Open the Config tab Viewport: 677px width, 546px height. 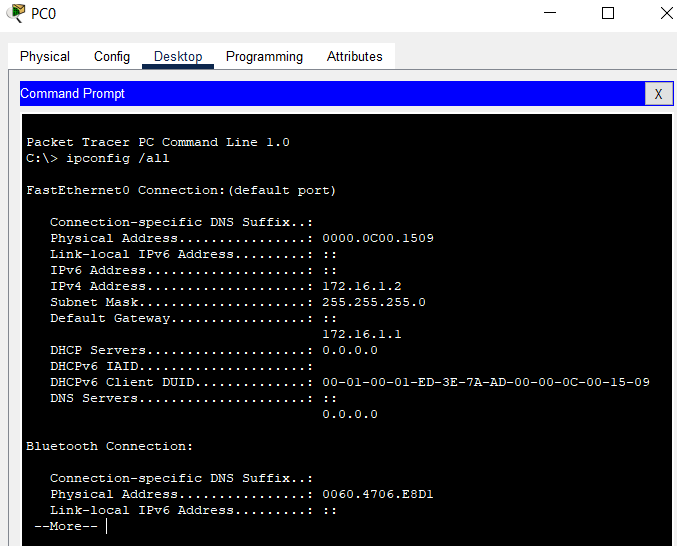pyautogui.click(x=112, y=57)
